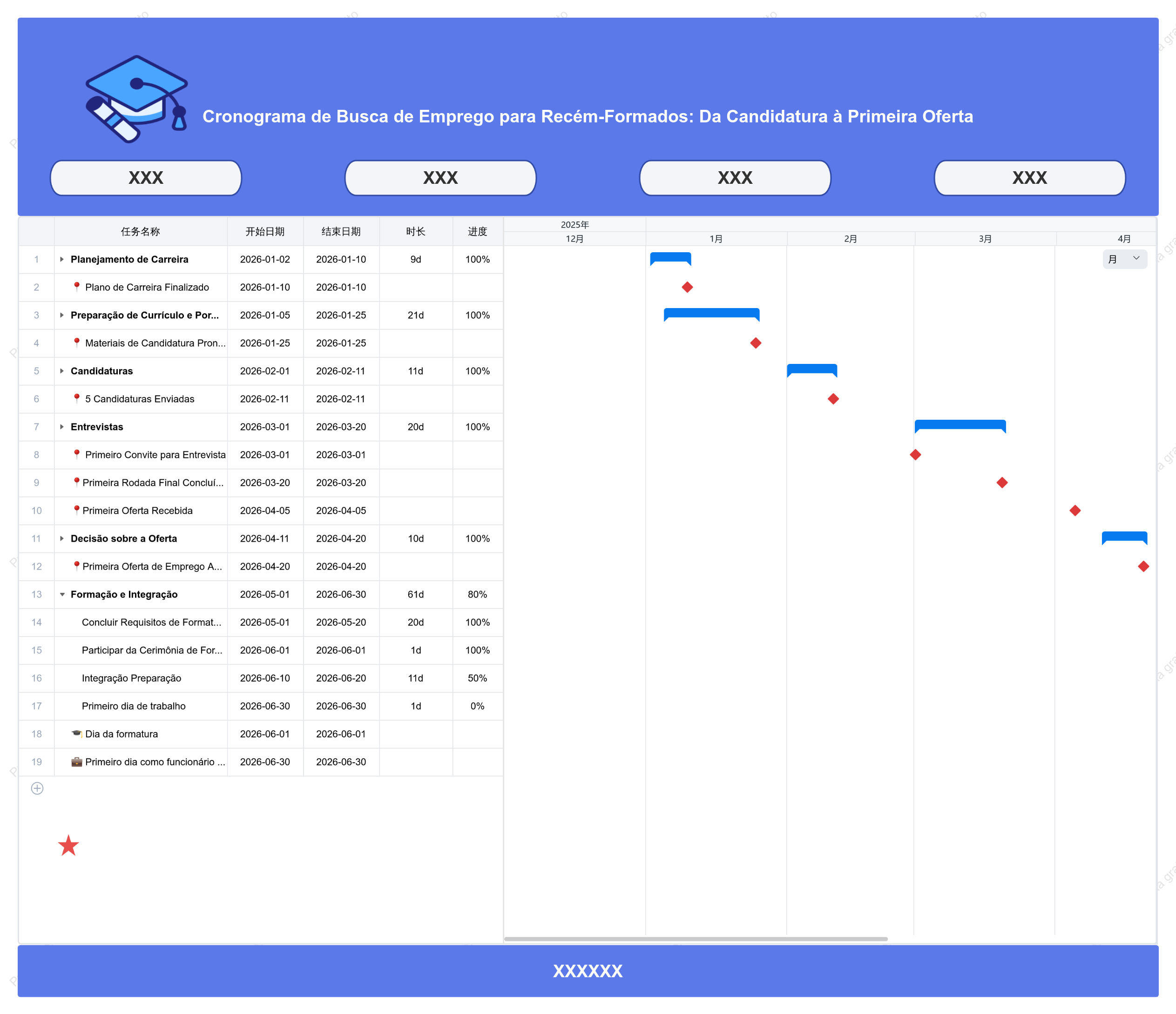The width and height of the screenshot is (1176, 1014).
Task: Click the red star icon
Action: 69,846
